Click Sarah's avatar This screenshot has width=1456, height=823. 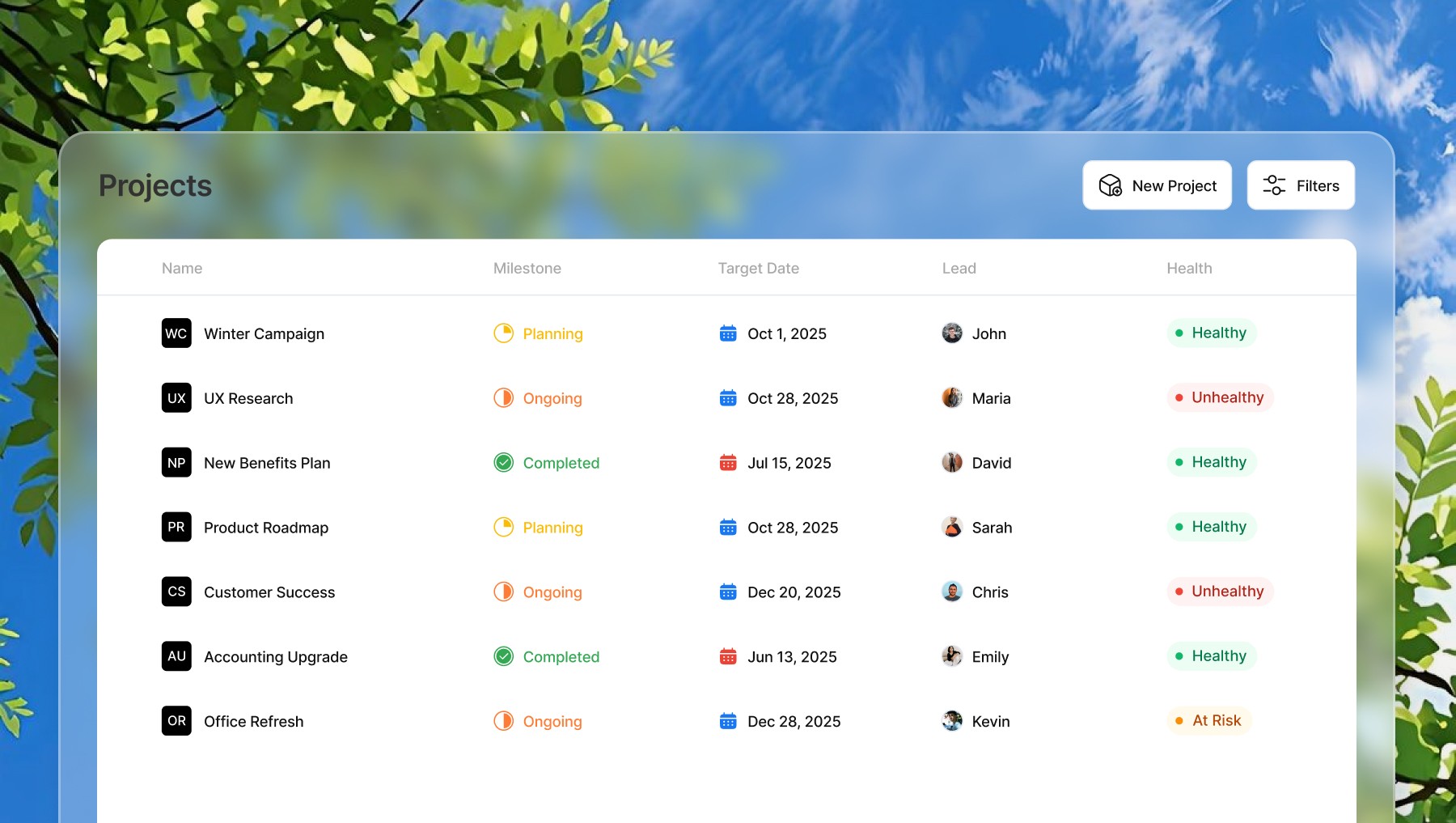point(952,528)
